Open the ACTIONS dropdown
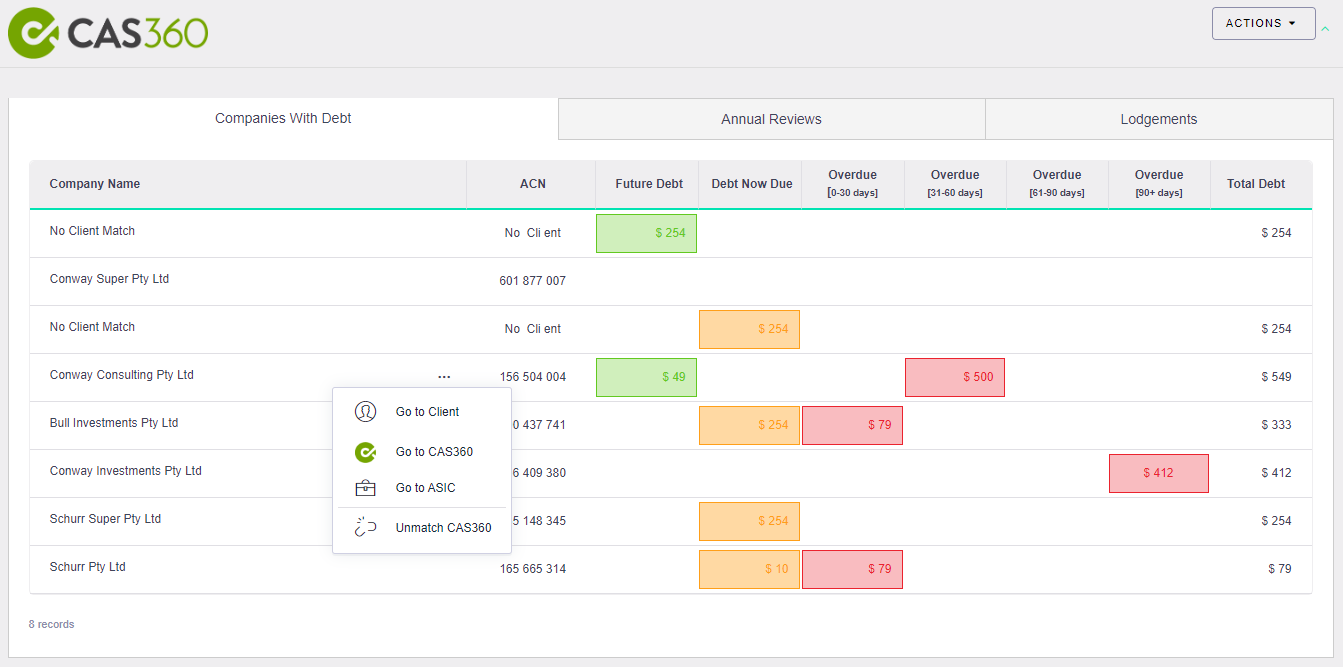This screenshot has width=1343, height=667. (x=1263, y=23)
